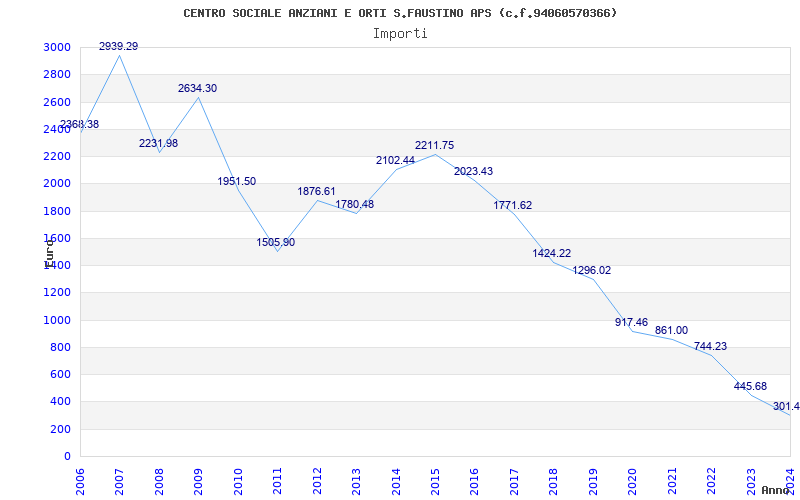Click the 1200 y-axis tick label

click(x=57, y=293)
